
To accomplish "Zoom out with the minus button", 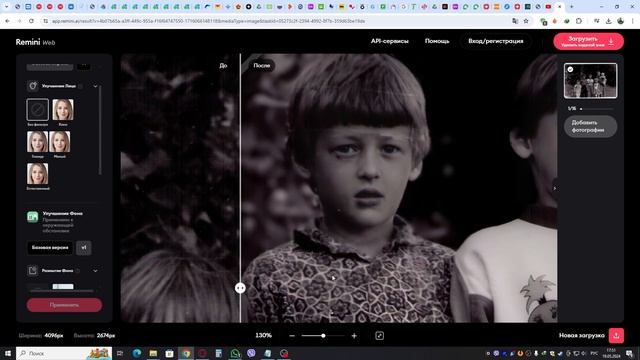I will point(292,336).
